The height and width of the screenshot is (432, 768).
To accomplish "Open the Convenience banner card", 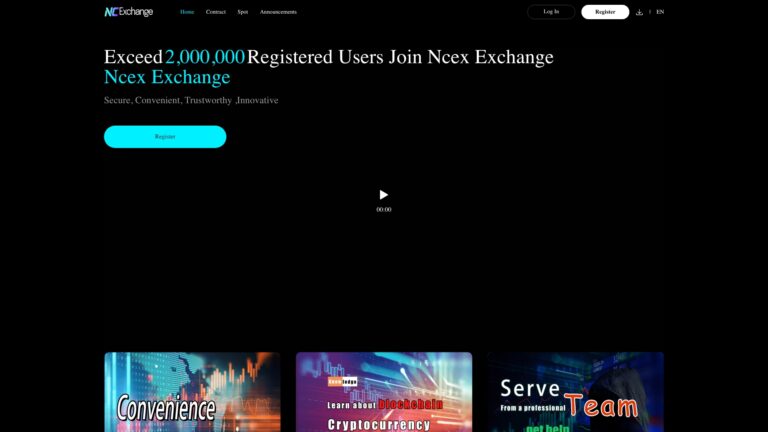I will [x=192, y=392].
